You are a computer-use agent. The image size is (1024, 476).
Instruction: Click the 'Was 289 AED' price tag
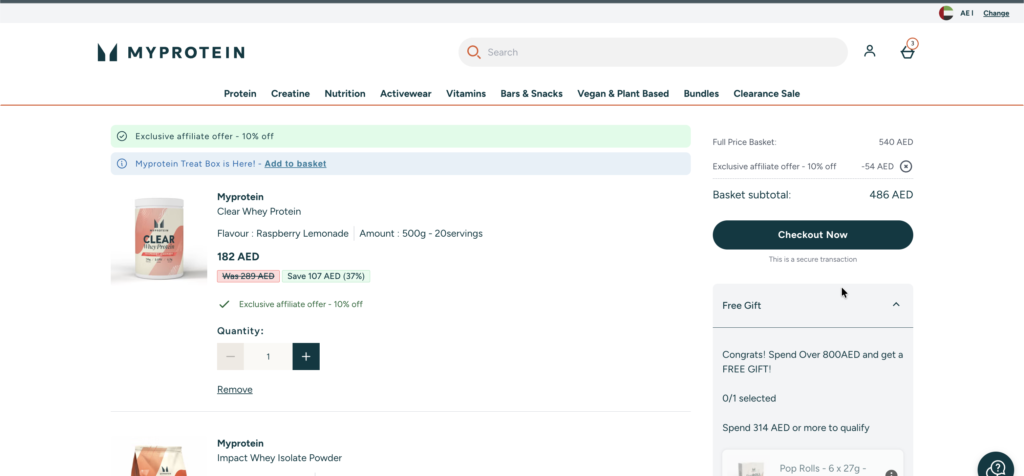coord(248,276)
